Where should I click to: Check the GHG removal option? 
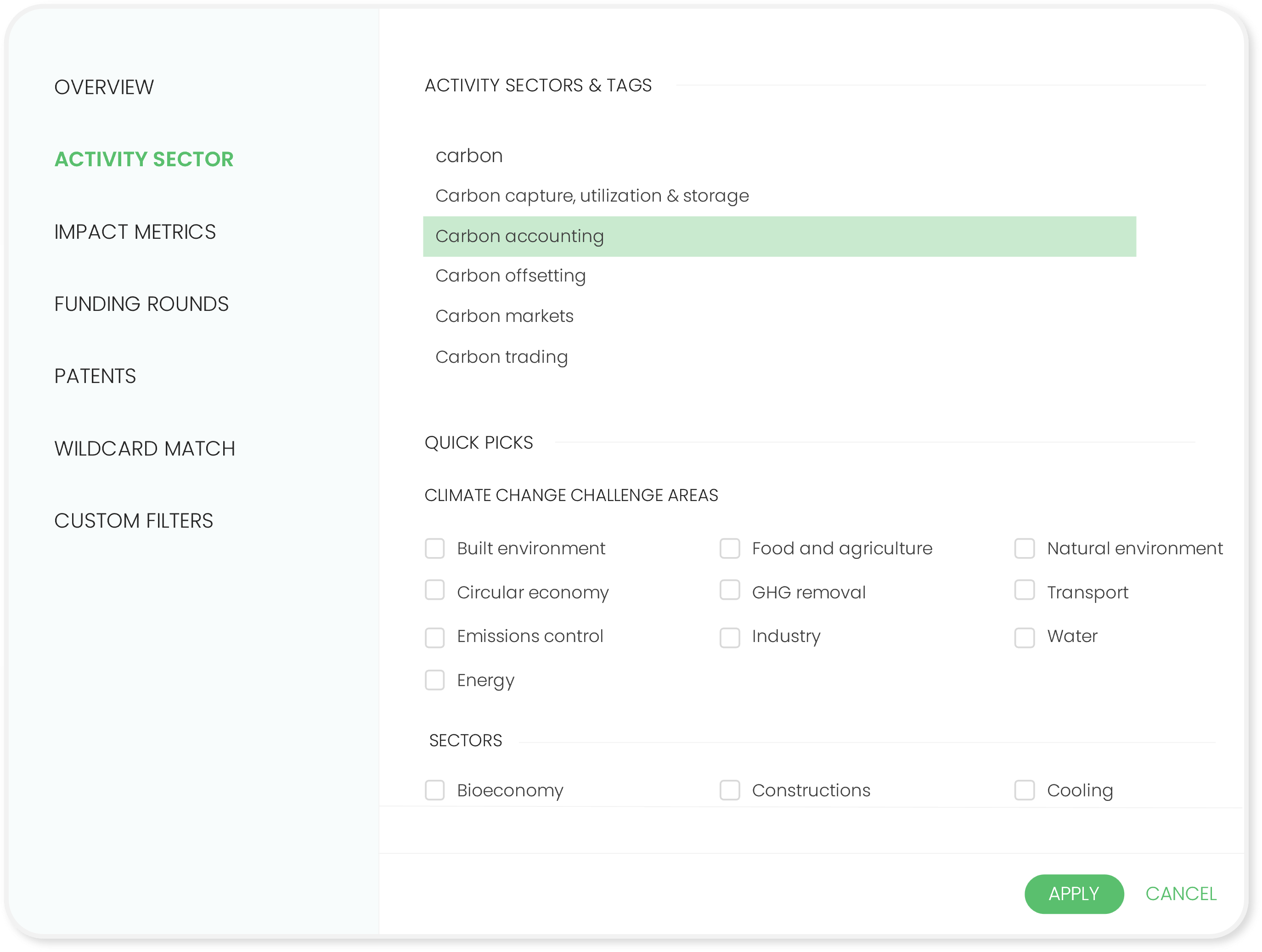pyautogui.click(x=730, y=591)
